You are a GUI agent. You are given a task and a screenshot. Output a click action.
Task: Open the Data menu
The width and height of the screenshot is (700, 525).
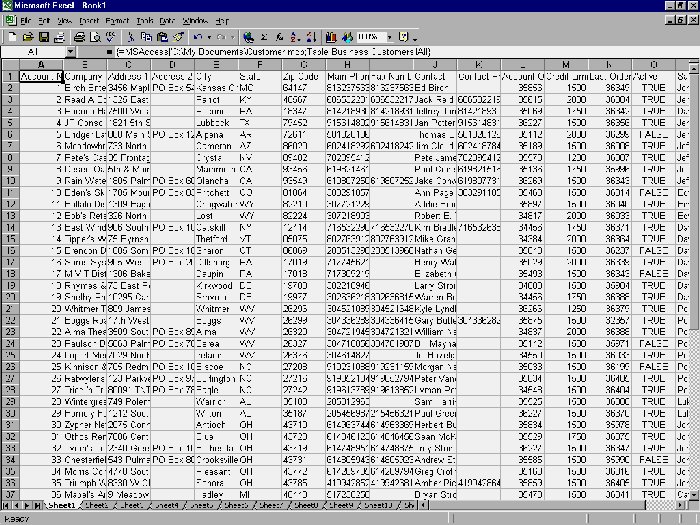[166, 20]
